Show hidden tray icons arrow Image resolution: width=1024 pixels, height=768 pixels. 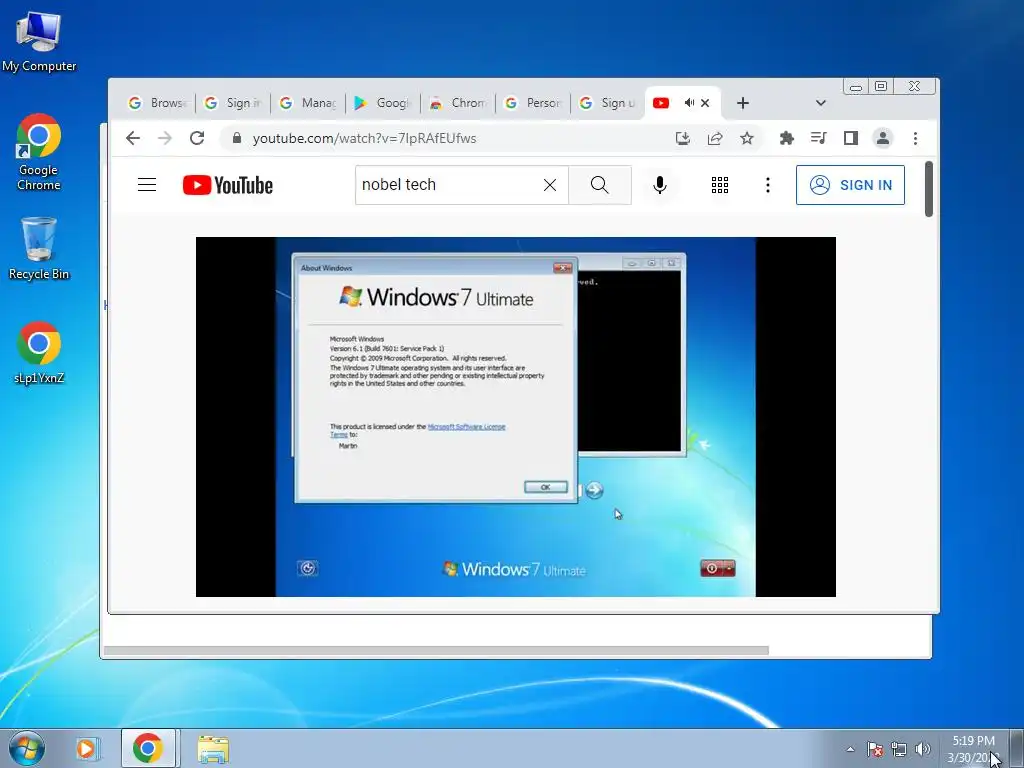[x=850, y=749]
